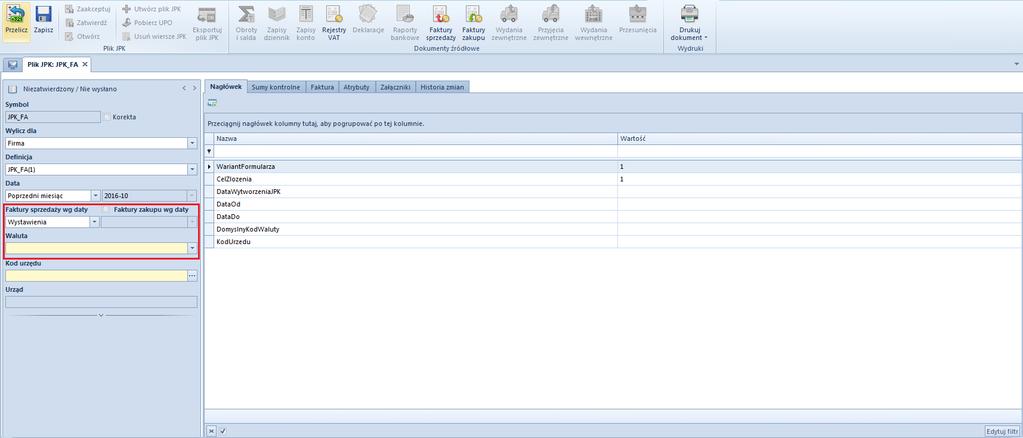Click the filter funnel icon in filter row
The width and height of the screenshot is (1023, 438).
point(209,151)
